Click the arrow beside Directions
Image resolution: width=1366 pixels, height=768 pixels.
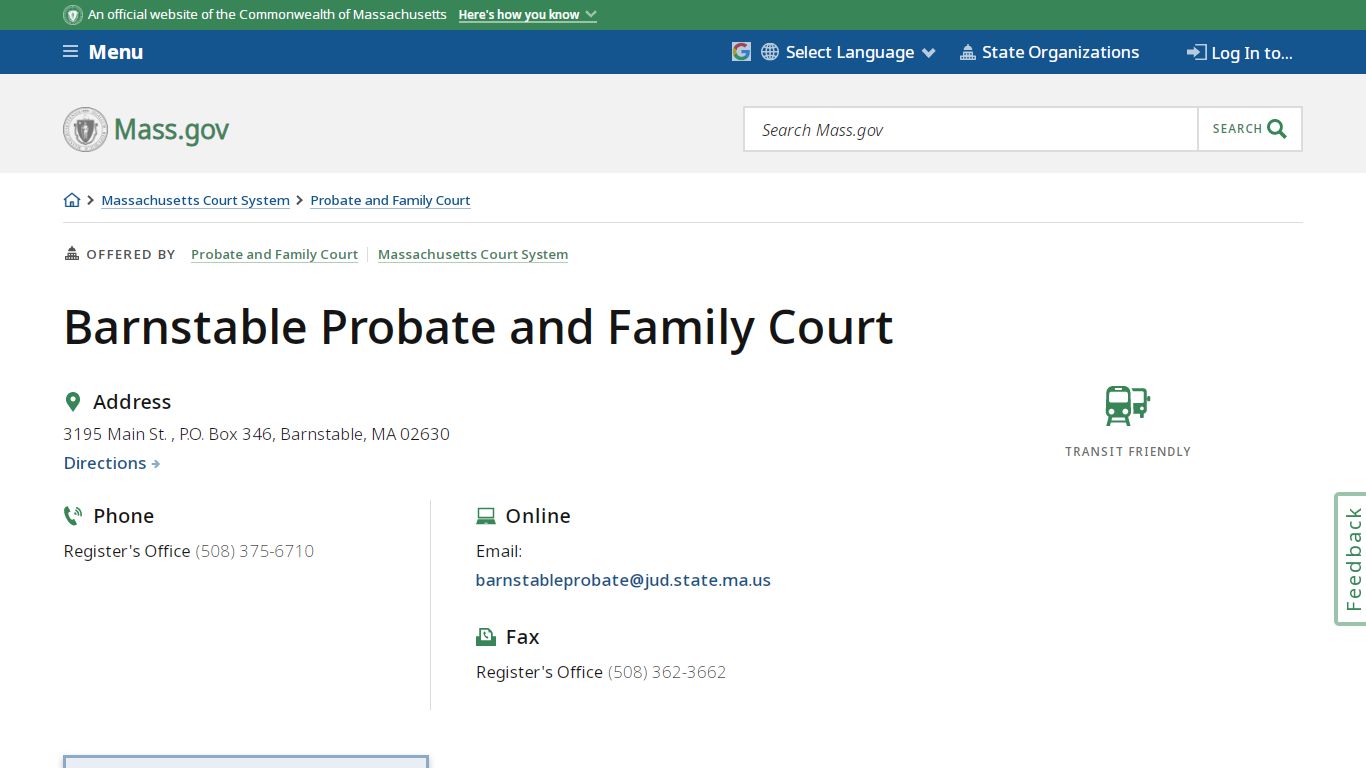pyautogui.click(x=156, y=464)
